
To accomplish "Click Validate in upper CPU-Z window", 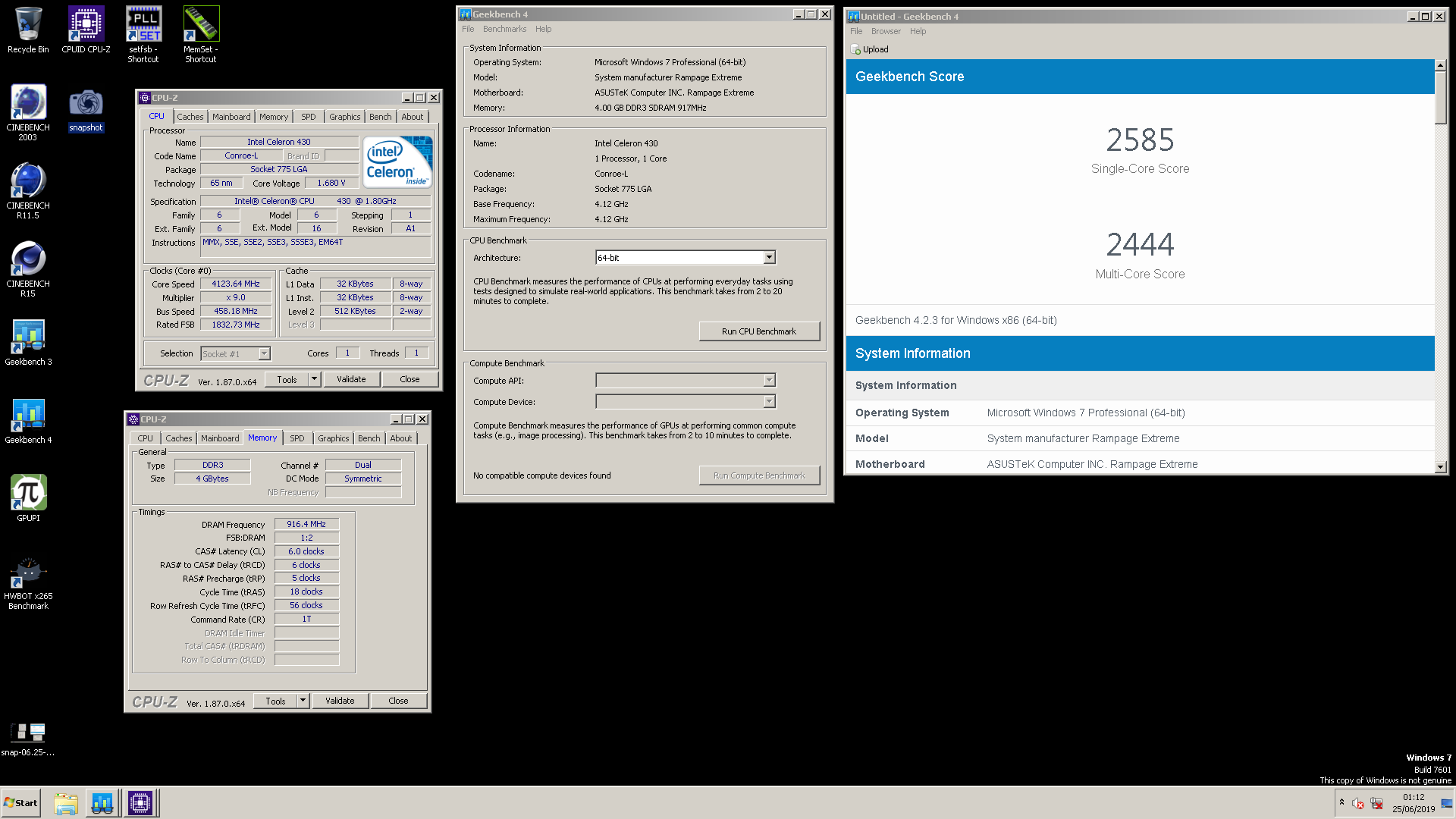I will [351, 379].
